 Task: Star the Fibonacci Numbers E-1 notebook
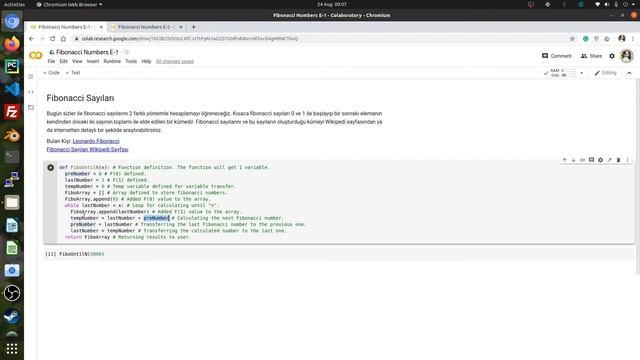[x=127, y=52]
